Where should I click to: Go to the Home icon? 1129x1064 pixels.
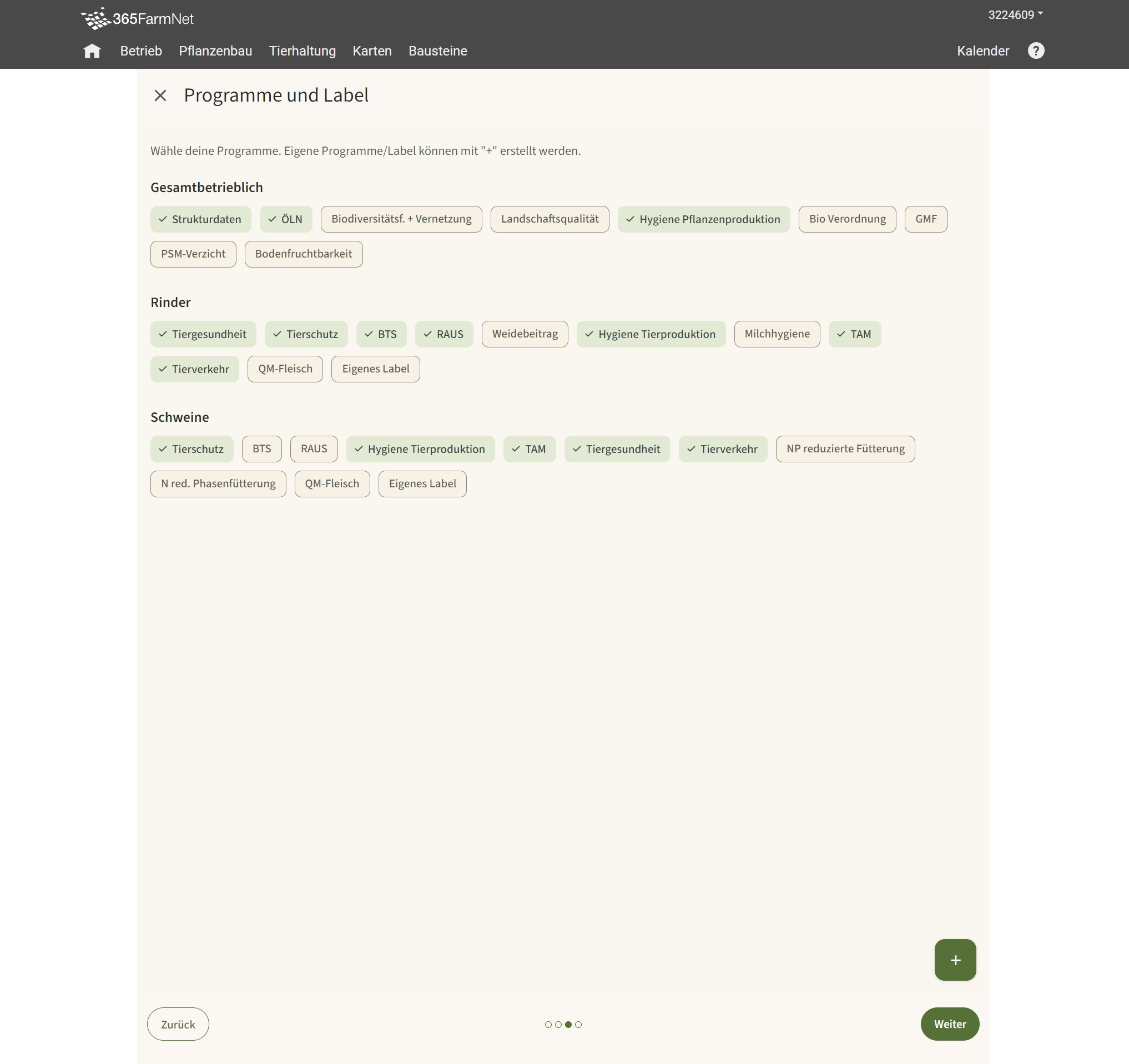coord(92,51)
